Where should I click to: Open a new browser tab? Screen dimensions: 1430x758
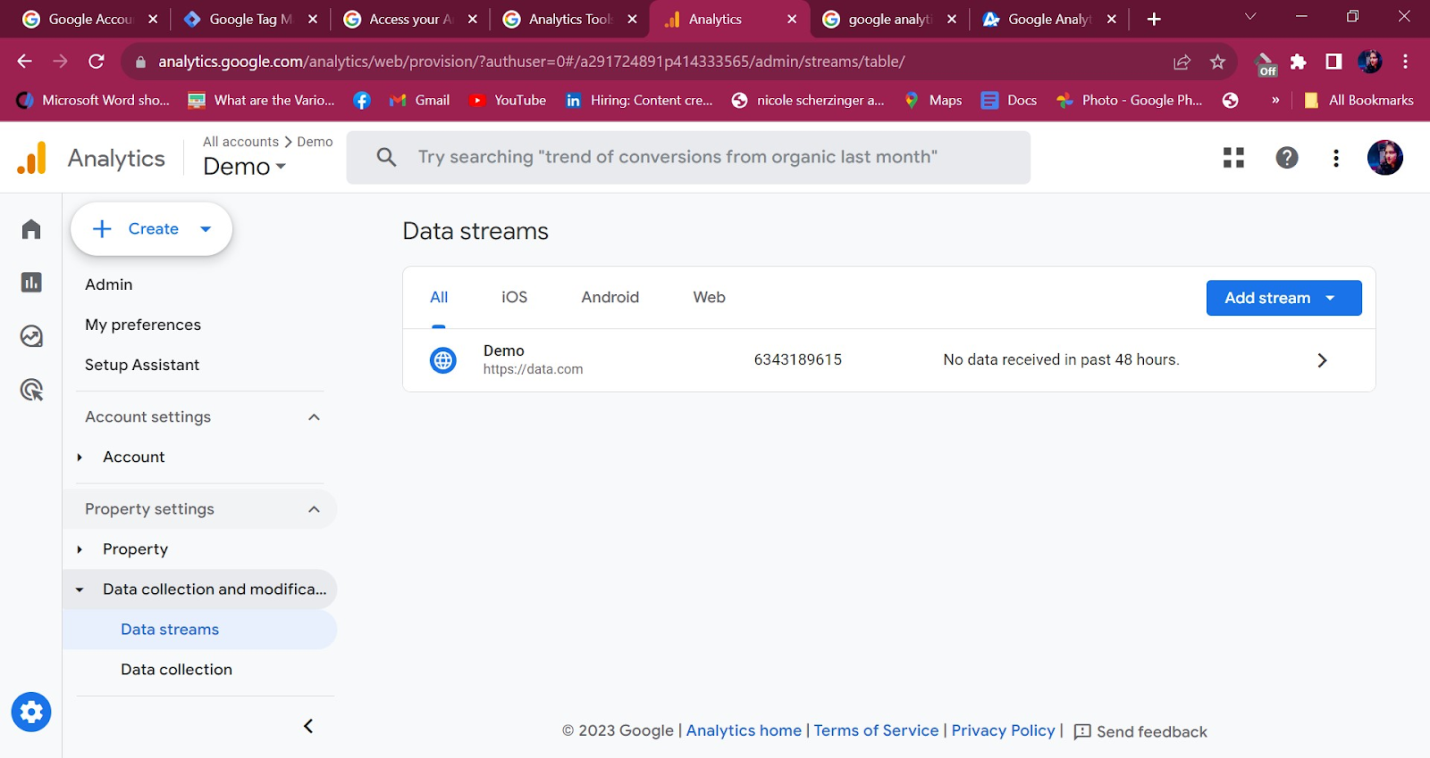1154,19
